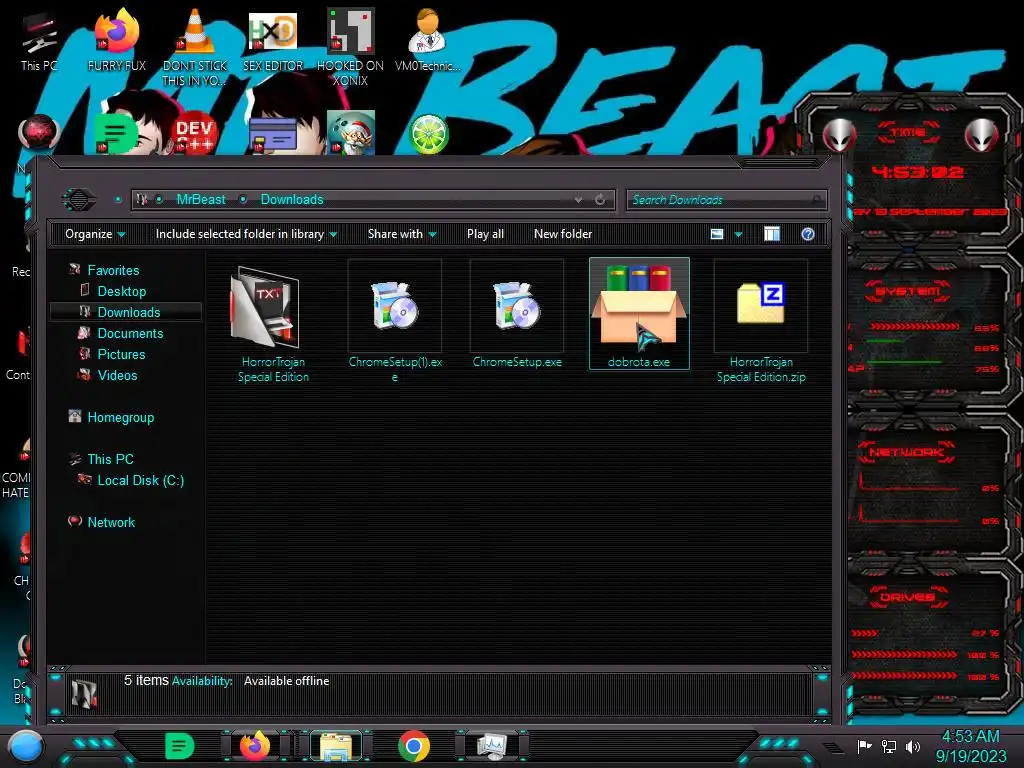
Task: Open the FURRY FUX Firefox desktop shortcut
Action: pyautogui.click(x=116, y=40)
